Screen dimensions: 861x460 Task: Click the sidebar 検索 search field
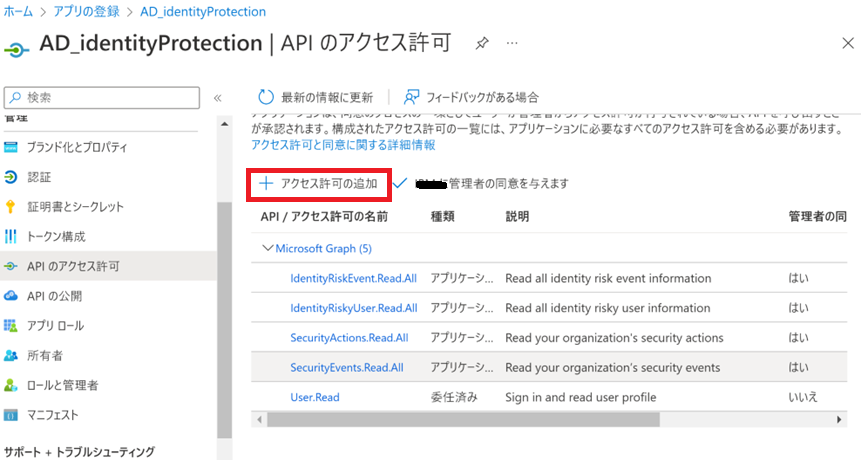[102, 97]
